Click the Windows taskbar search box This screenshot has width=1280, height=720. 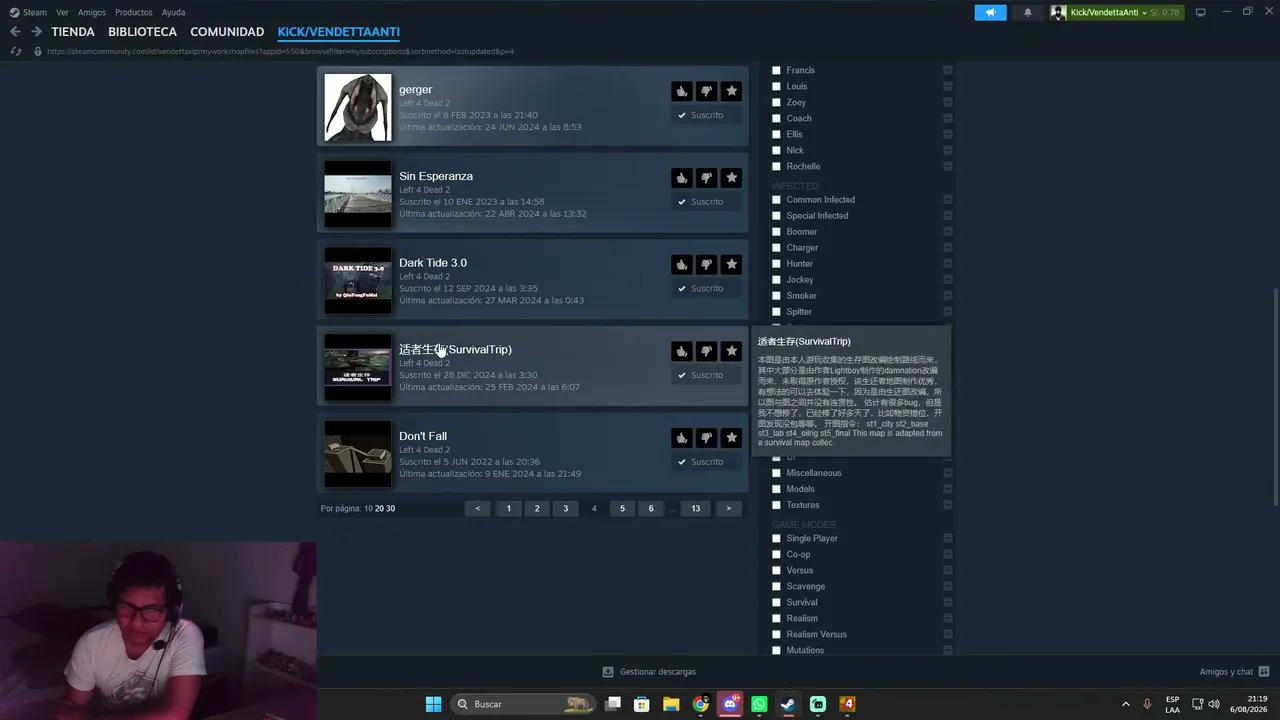point(523,704)
